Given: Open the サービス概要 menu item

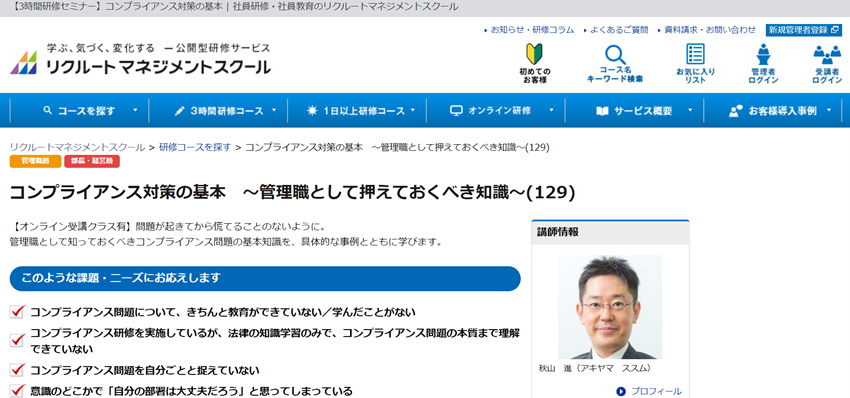Looking at the screenshot, I should (x=635, y=111).
